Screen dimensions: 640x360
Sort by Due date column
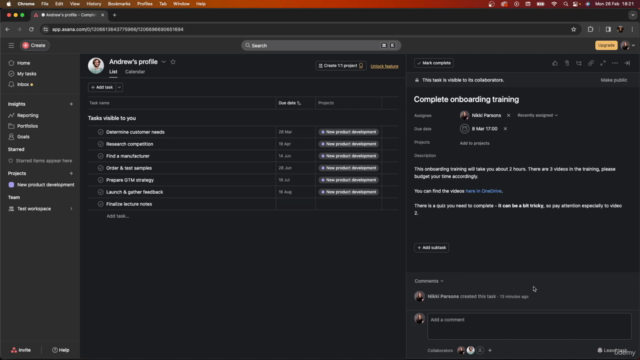(x=289, y=103)
